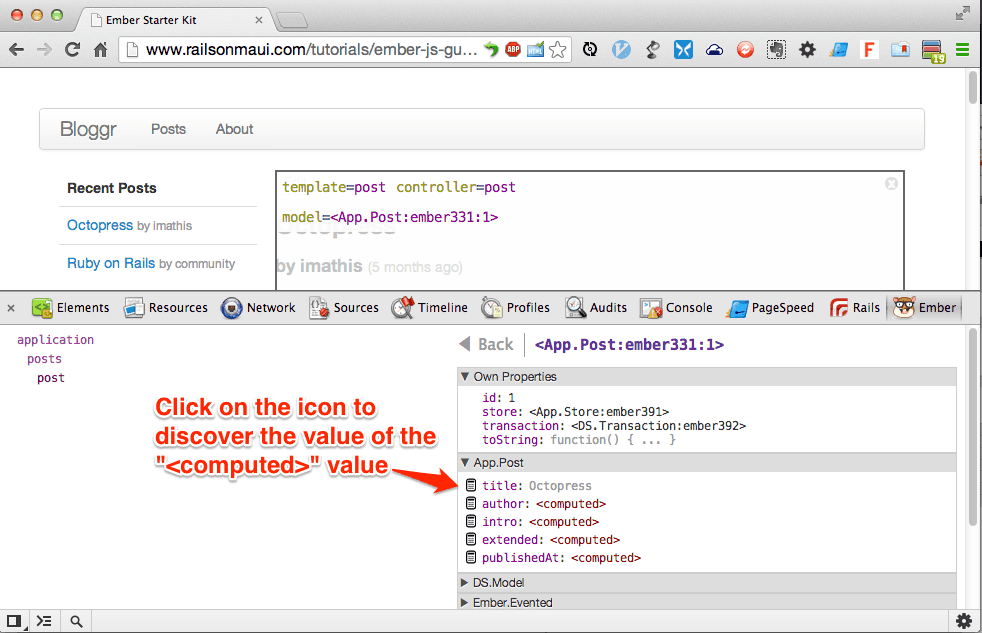
Task: Bookmark this page with the star icon
Action: point(558,49)
